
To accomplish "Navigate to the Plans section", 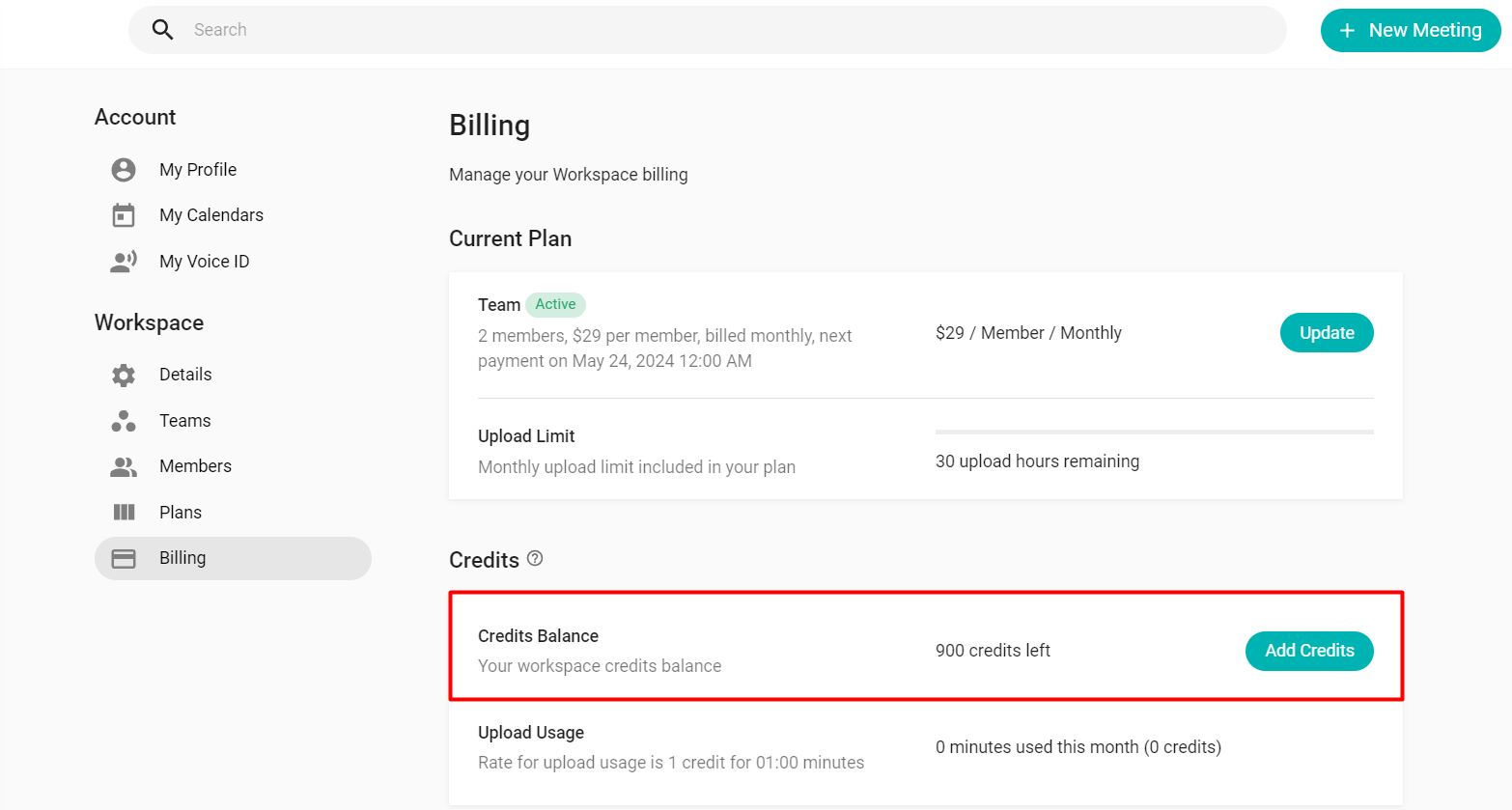I will 181,511.
